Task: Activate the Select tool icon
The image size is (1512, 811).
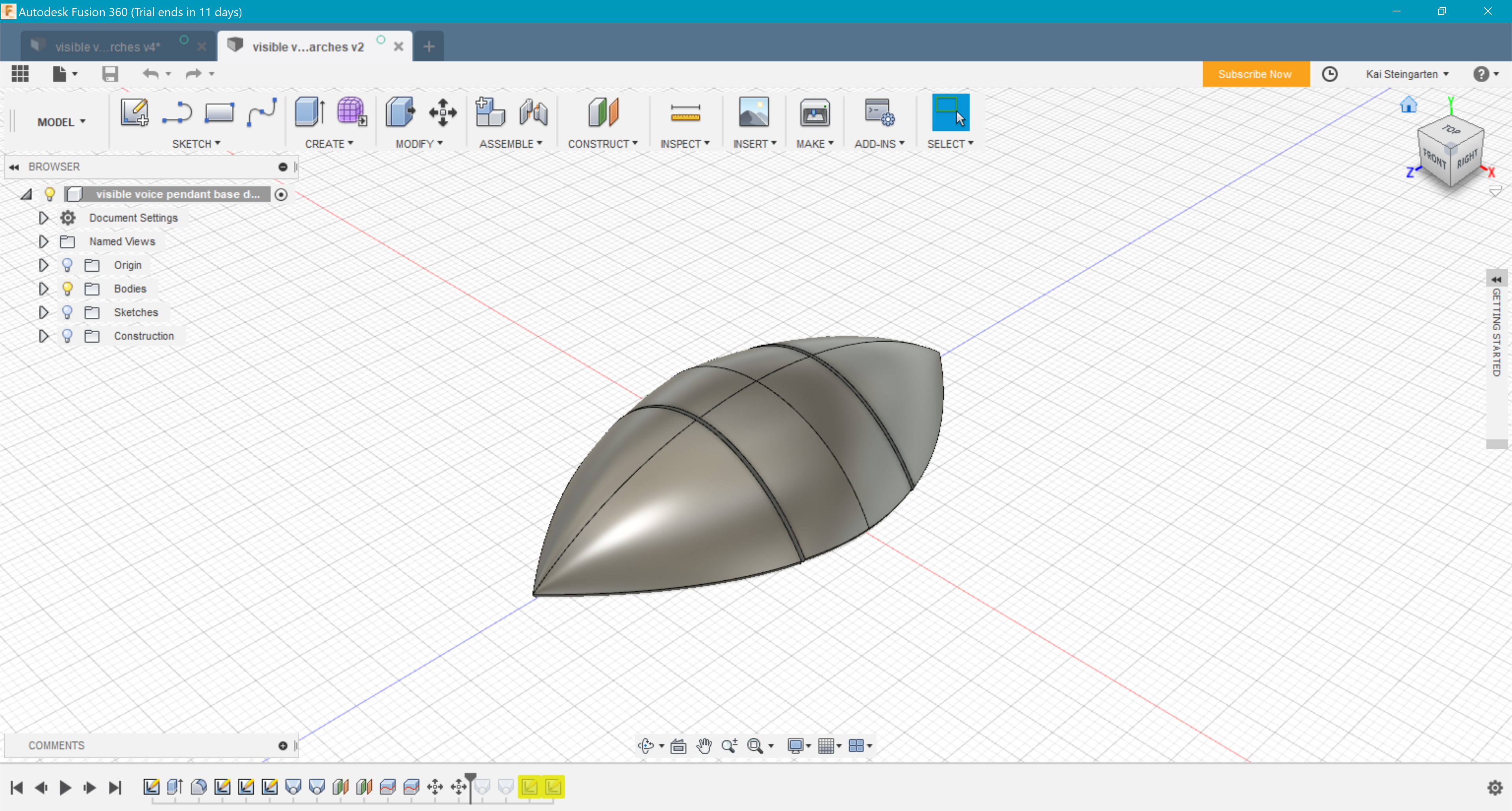Action: (950, 112)
